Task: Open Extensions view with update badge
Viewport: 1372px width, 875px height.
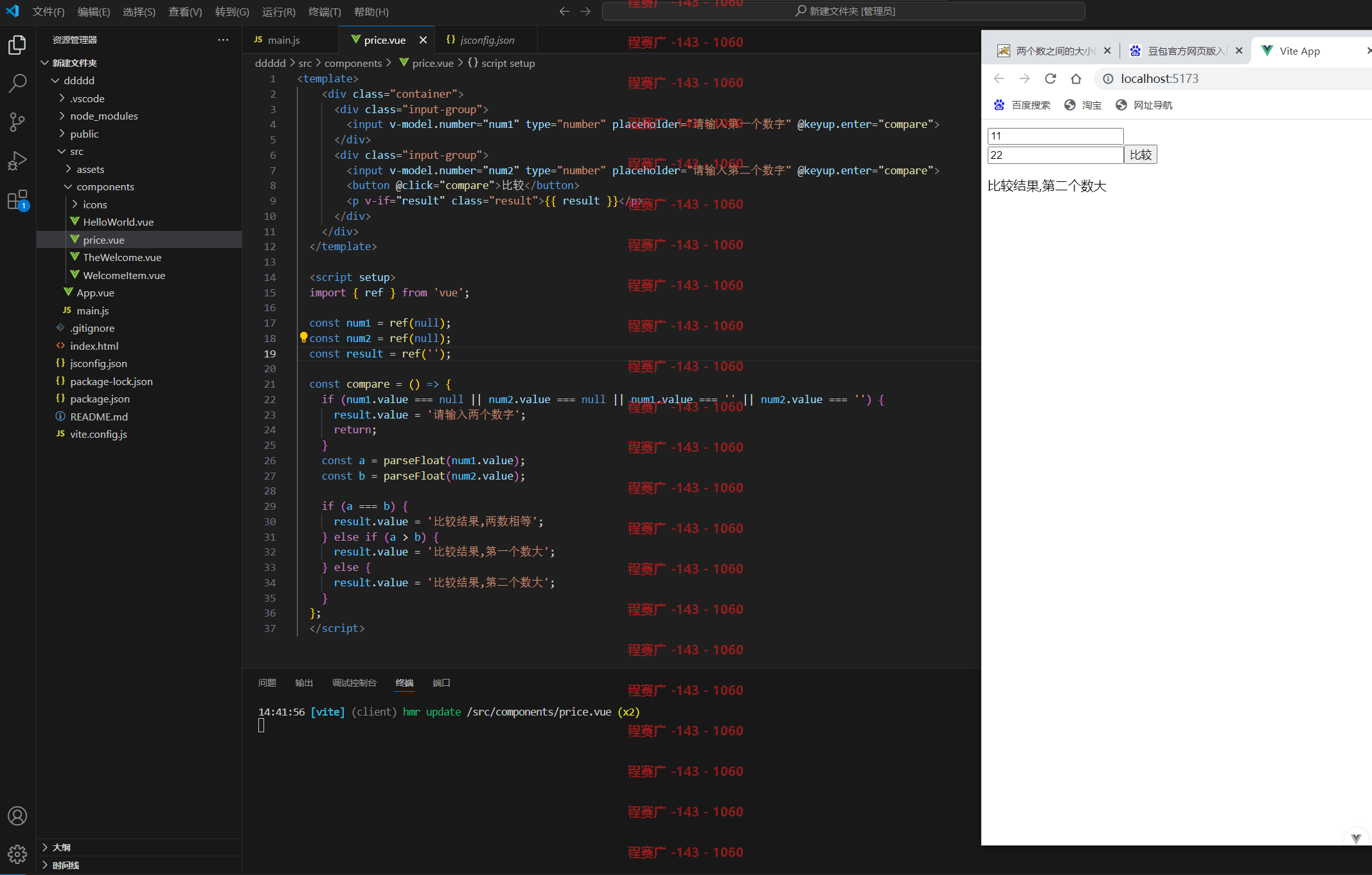Action: tap(17, 200)
